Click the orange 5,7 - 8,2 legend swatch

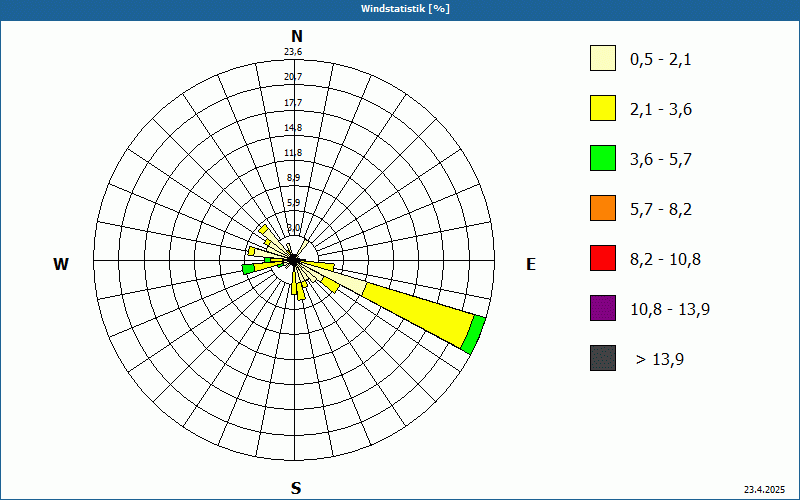[603, 208]
